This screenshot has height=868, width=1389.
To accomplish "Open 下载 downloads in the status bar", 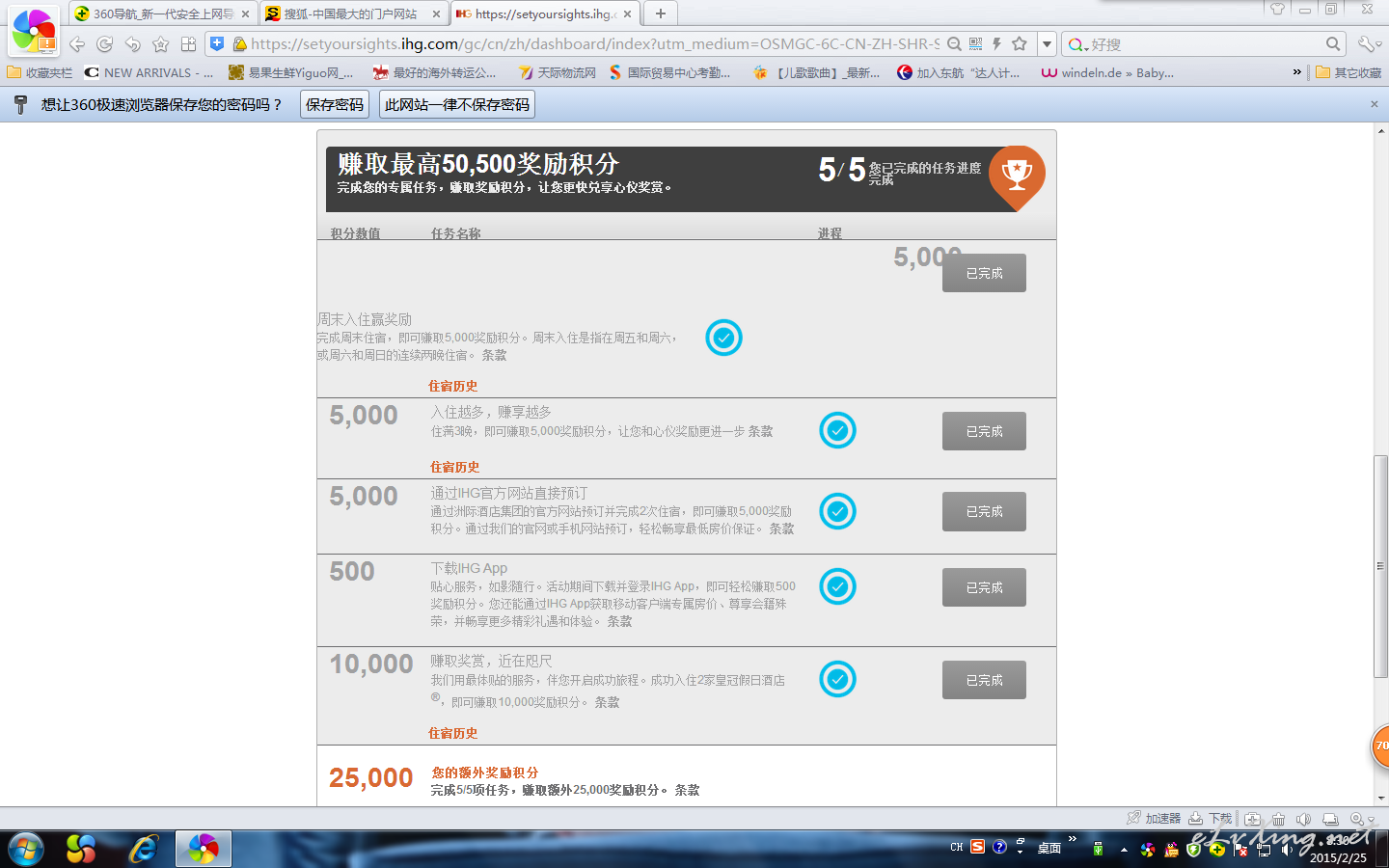I will (1211, 818).
